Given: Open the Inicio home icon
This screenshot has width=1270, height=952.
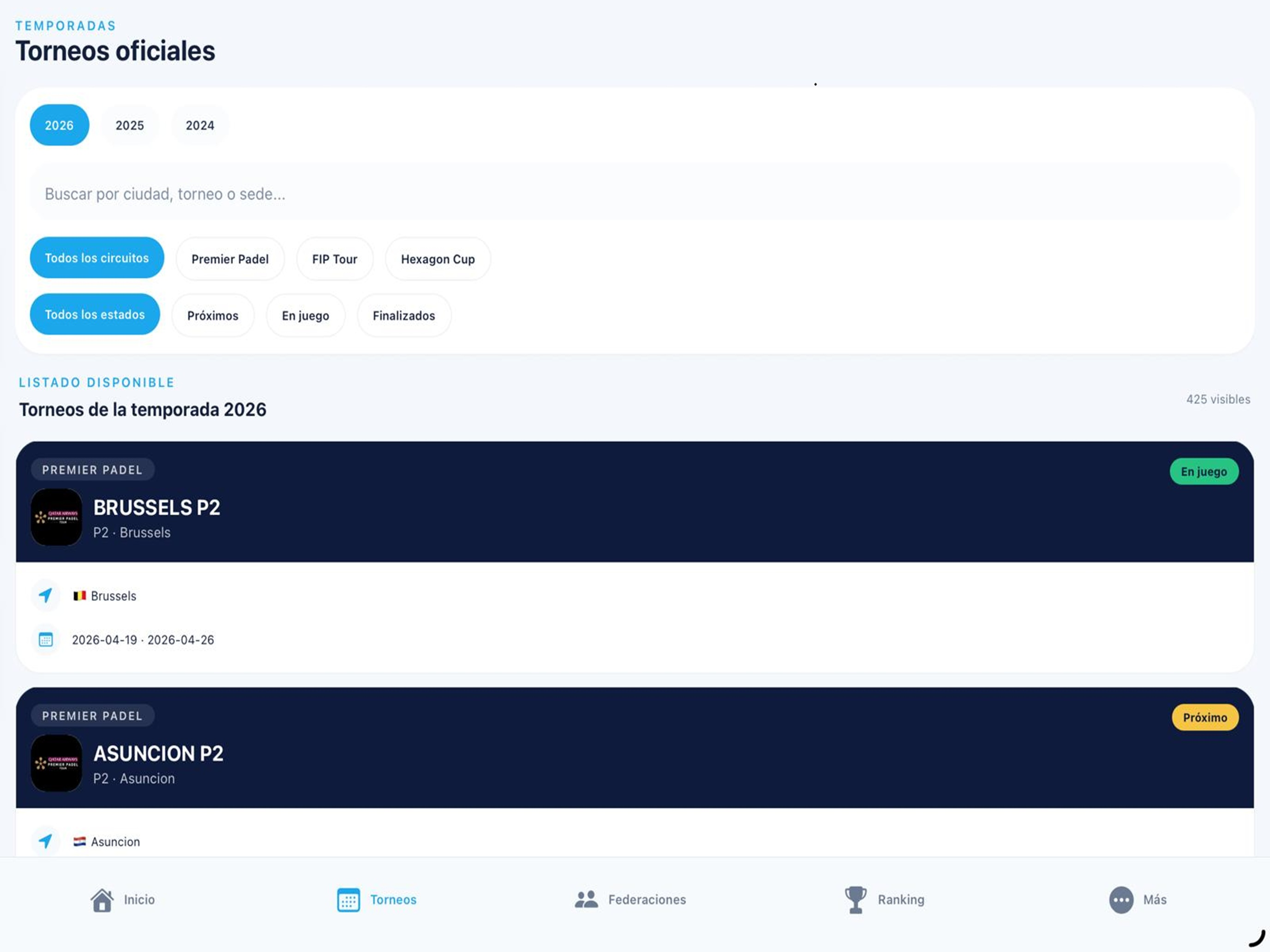Looking at the screenshot, I should pos(102,900).
